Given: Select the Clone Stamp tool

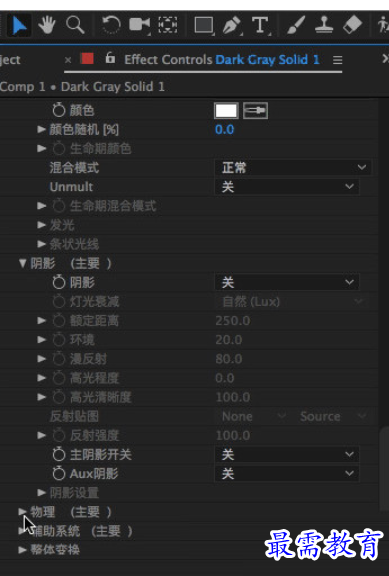Looking at the screenshot, I should (x=324, y=25).
